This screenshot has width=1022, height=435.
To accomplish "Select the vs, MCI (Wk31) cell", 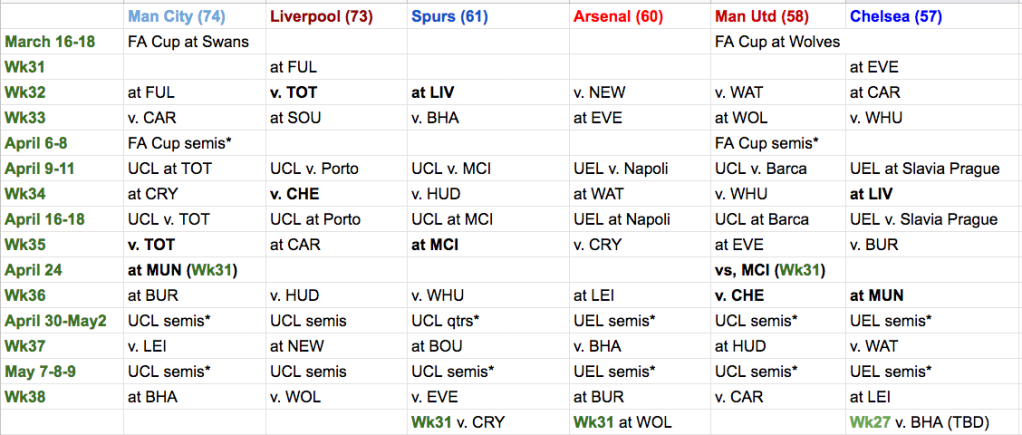I will (778, 270).
